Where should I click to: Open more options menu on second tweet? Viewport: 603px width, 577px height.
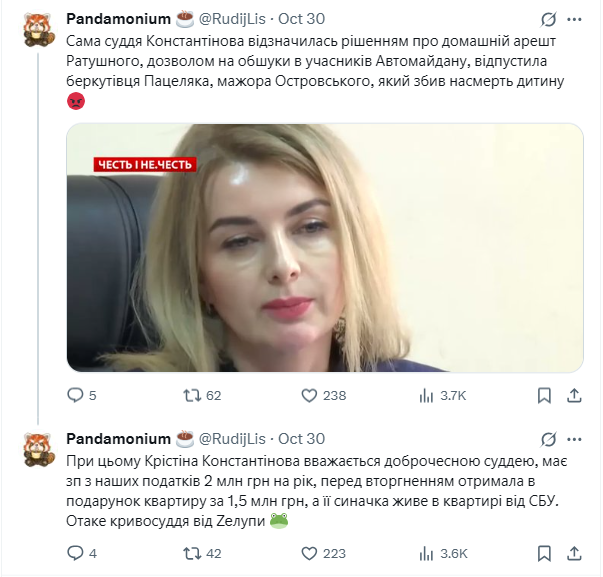(574, 439)
